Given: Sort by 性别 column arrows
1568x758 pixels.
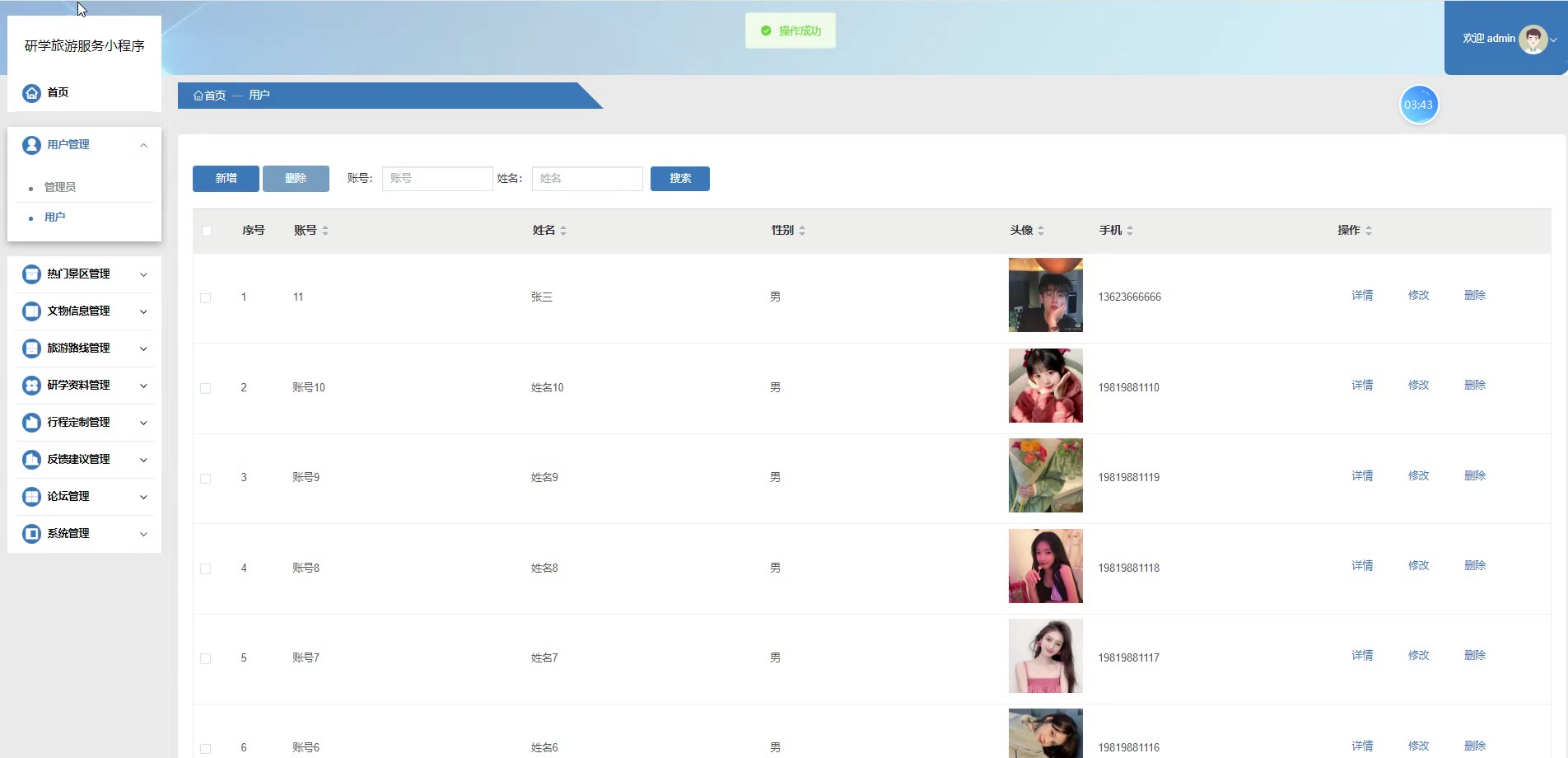Looking at the screenshot, I should click(802, 231).
